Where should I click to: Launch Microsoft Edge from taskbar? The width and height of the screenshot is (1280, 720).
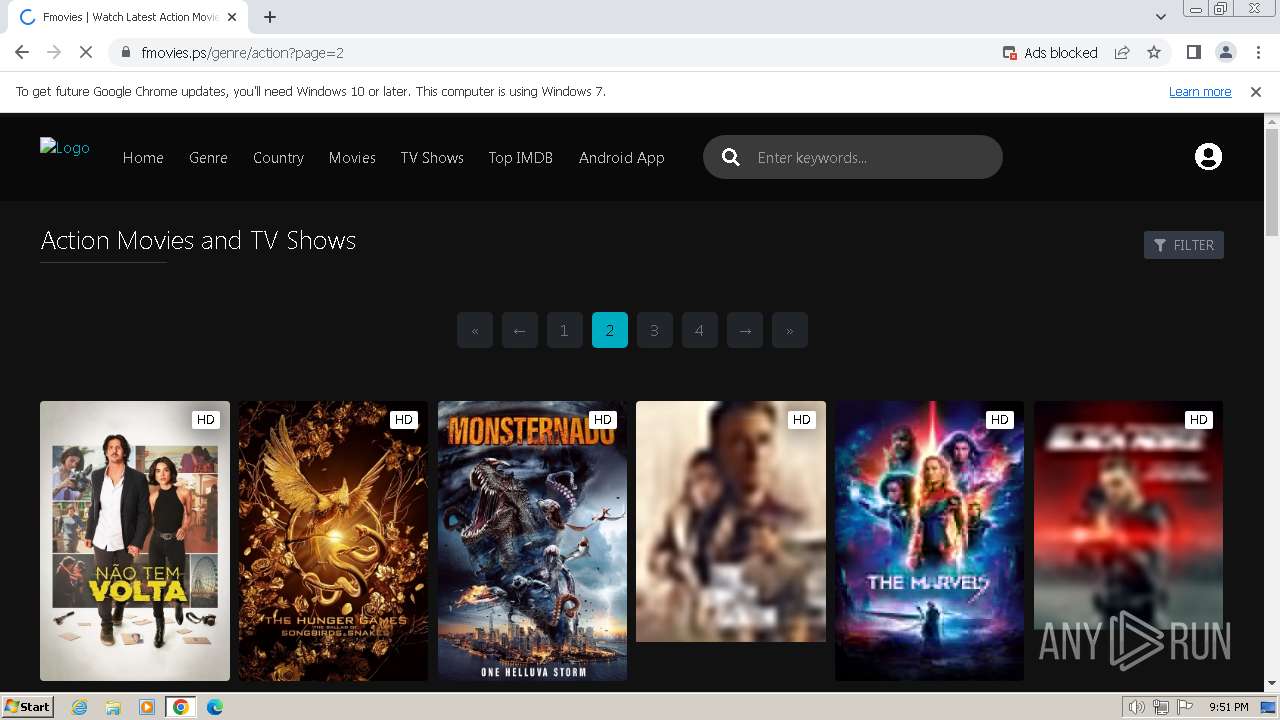[x=214, y=707]
